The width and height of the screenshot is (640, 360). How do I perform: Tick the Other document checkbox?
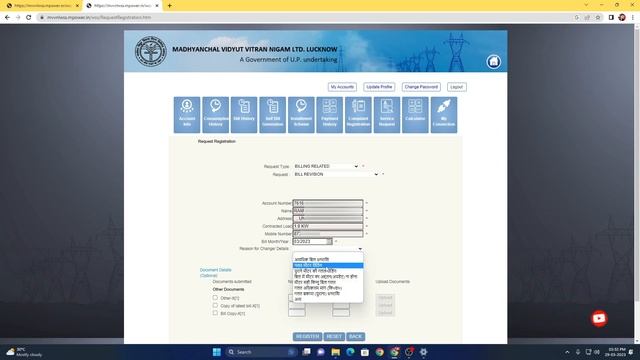pyautogui.click(x=215, y=298)
